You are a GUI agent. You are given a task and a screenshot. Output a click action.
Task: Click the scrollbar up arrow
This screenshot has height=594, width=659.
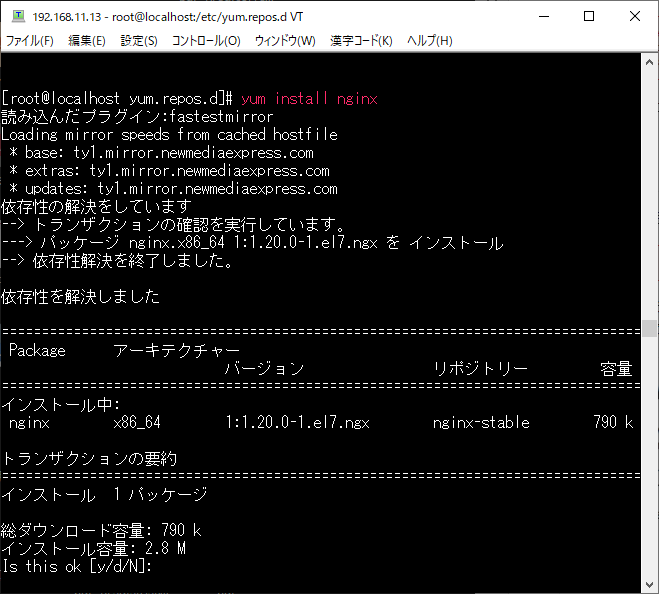coord(650,62)
